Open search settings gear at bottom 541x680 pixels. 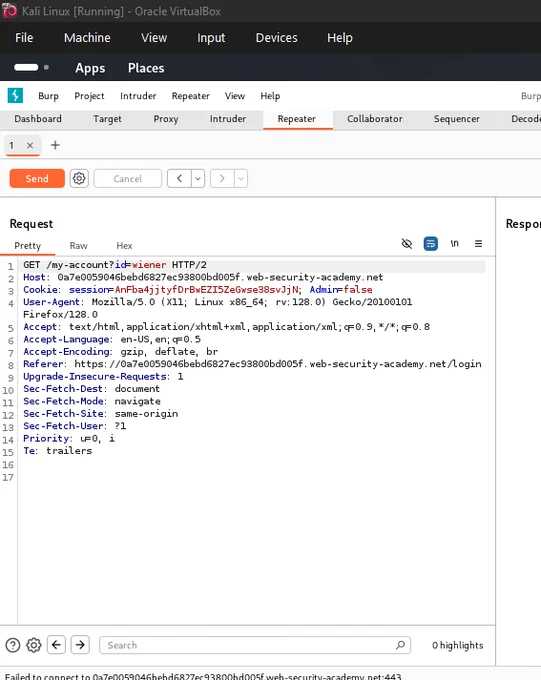click(x=33, y=645)
